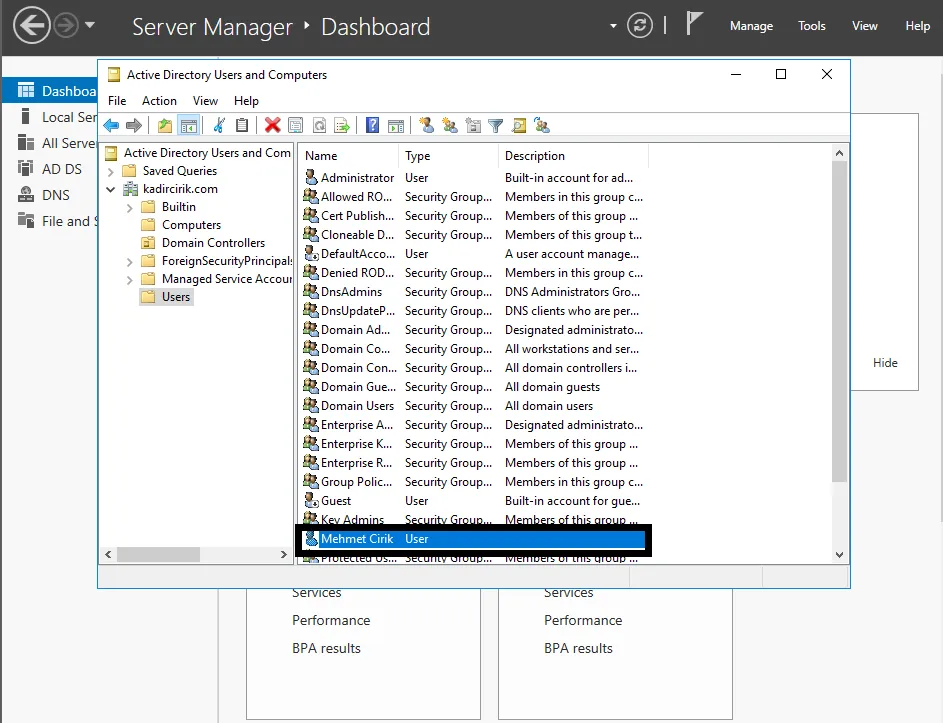Click the list pane scroll up arrow
Screen dimensions: 943x723
click(840, 153)
